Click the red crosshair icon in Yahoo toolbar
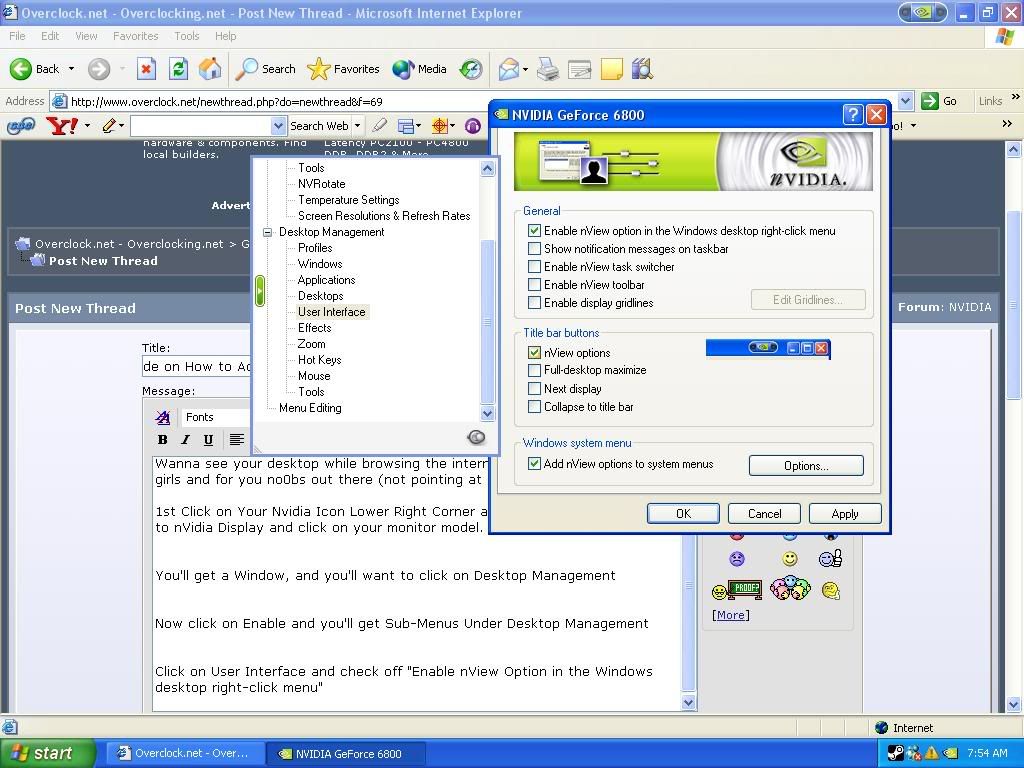This screenshot has height=768, width=1024. (440, 125)
